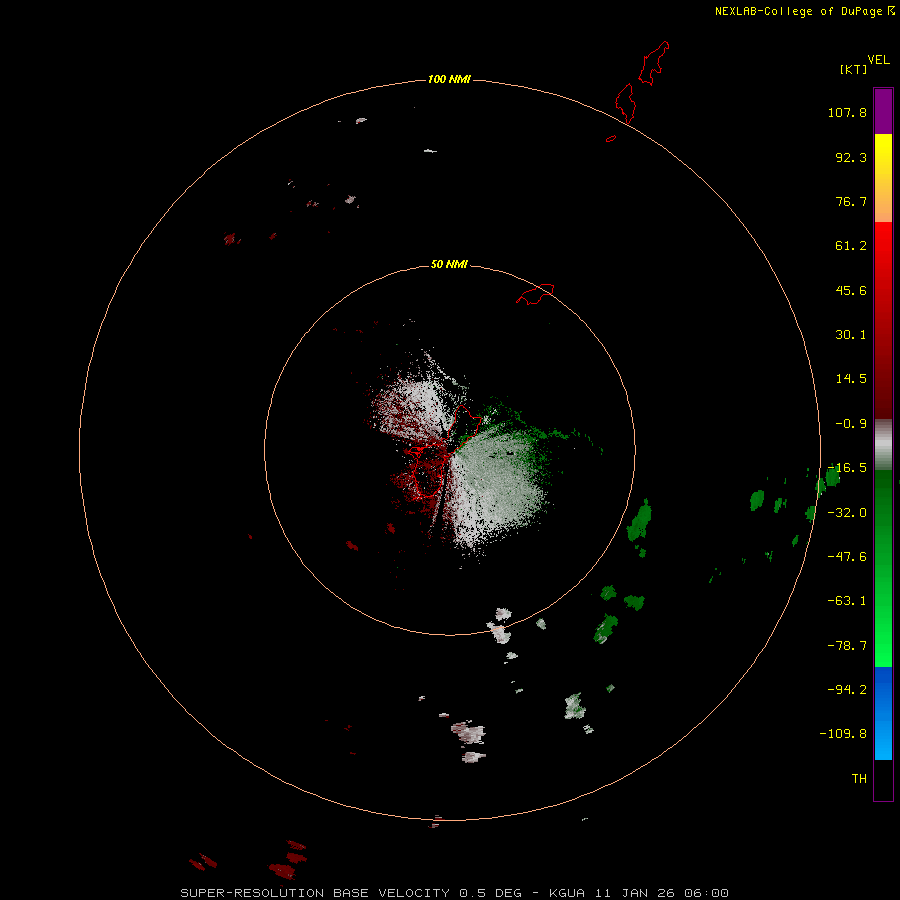
Task: Click the 107.8 velocity scale value
Action: tap(847, 112)
